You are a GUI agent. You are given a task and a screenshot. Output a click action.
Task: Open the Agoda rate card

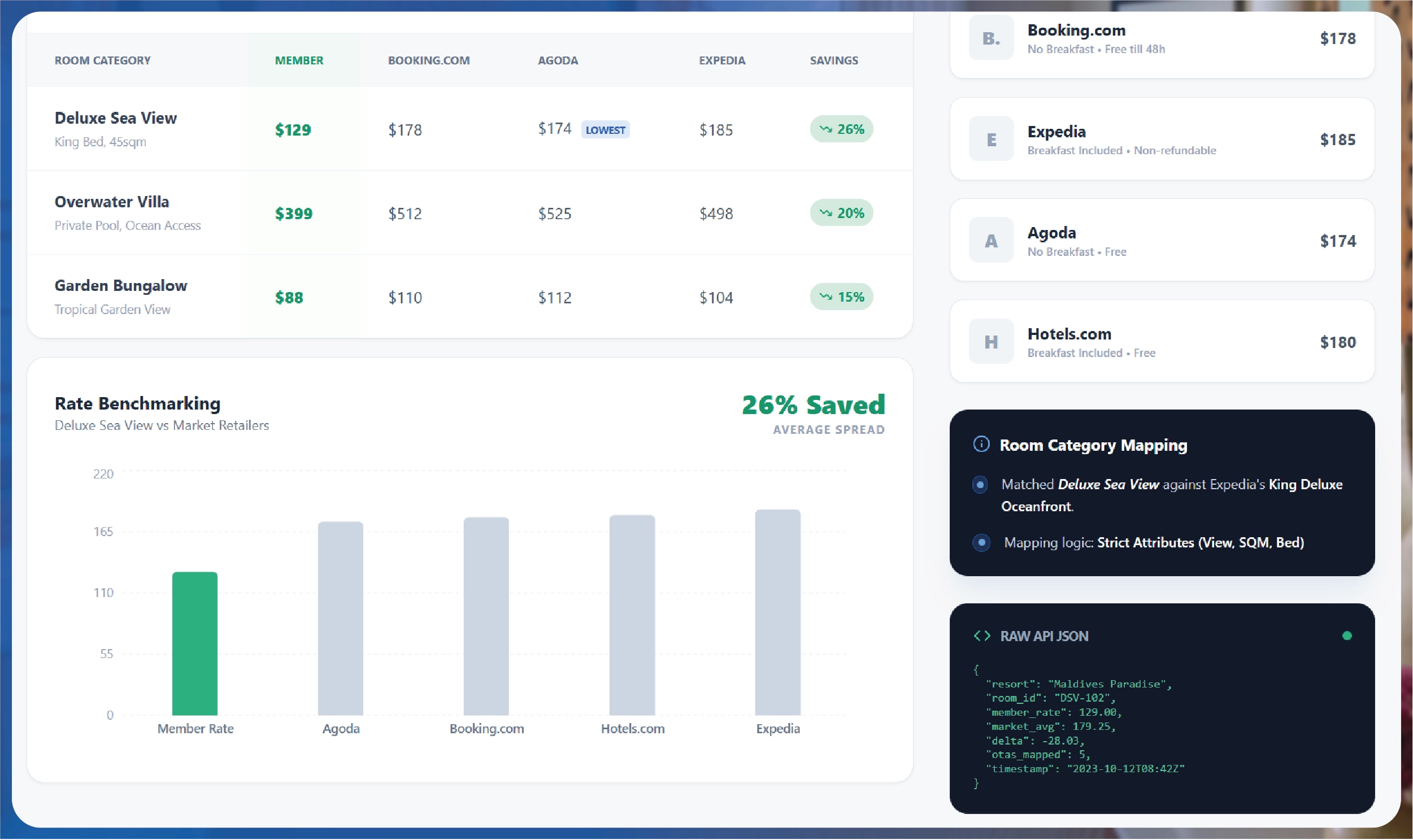[1162, 241]
